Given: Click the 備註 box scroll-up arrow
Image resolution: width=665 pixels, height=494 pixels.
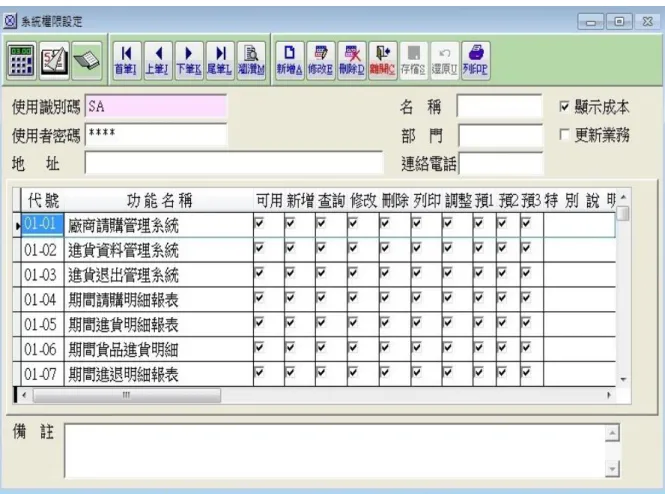Looking at the screenshot, I should click(x=612, y=433).
